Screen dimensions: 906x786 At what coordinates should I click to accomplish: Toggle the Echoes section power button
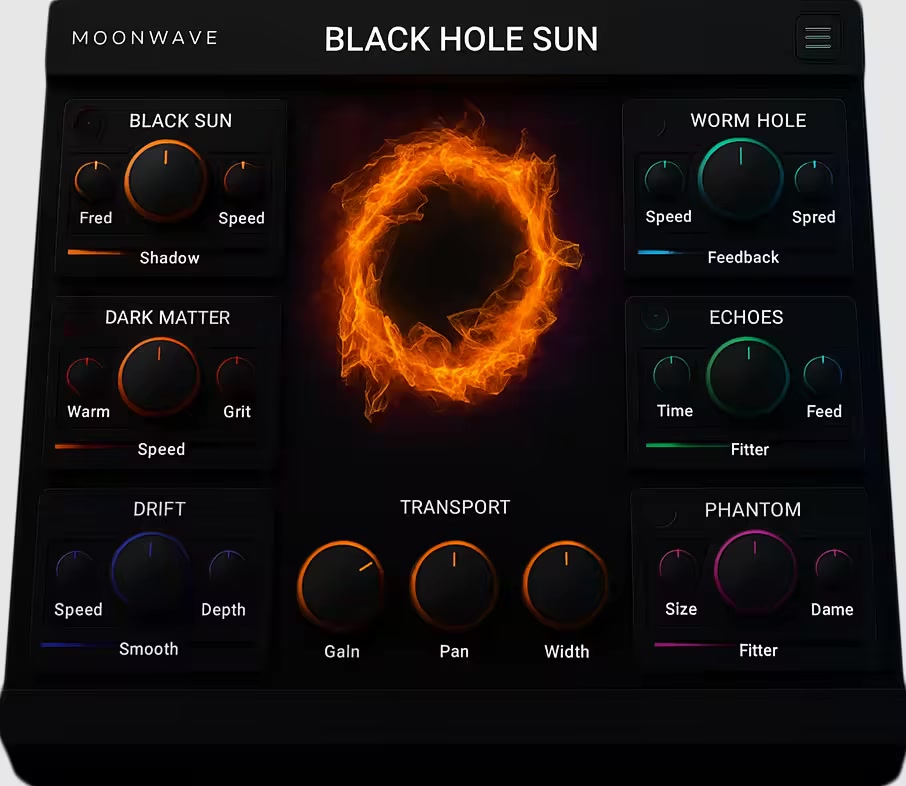655,318
